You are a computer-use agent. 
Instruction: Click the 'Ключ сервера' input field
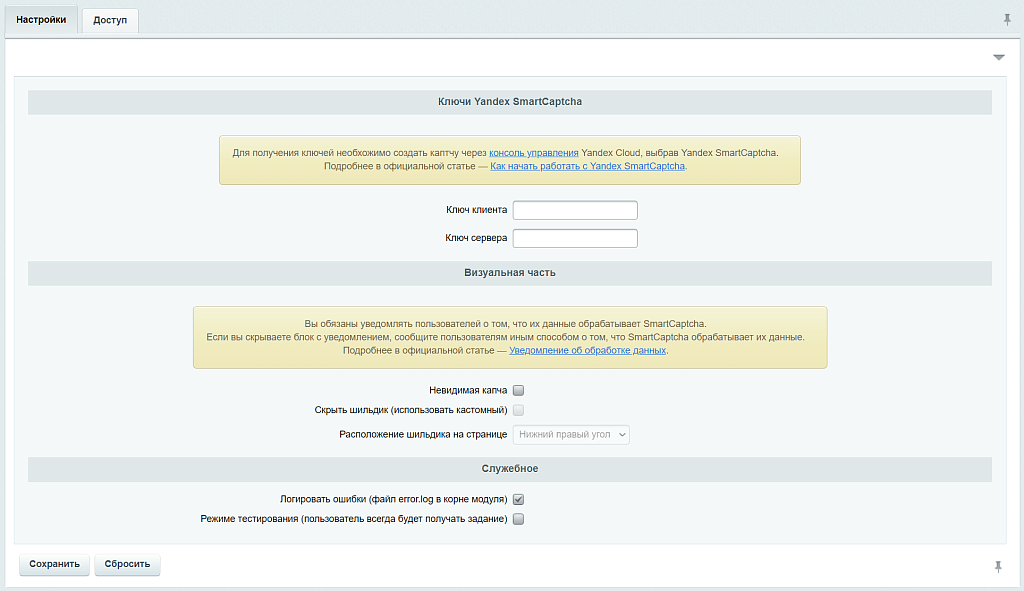[x=574, y=238]
